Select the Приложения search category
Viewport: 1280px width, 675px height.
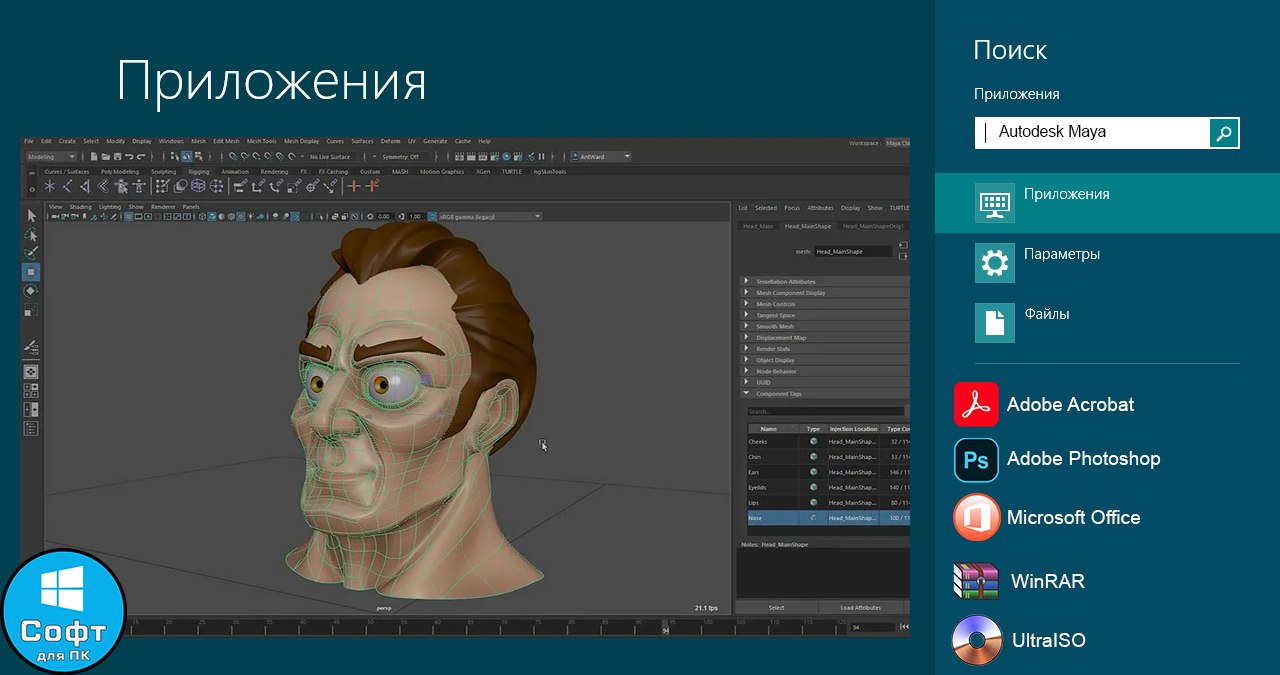pyautogui.click(x=1107, y=203)
